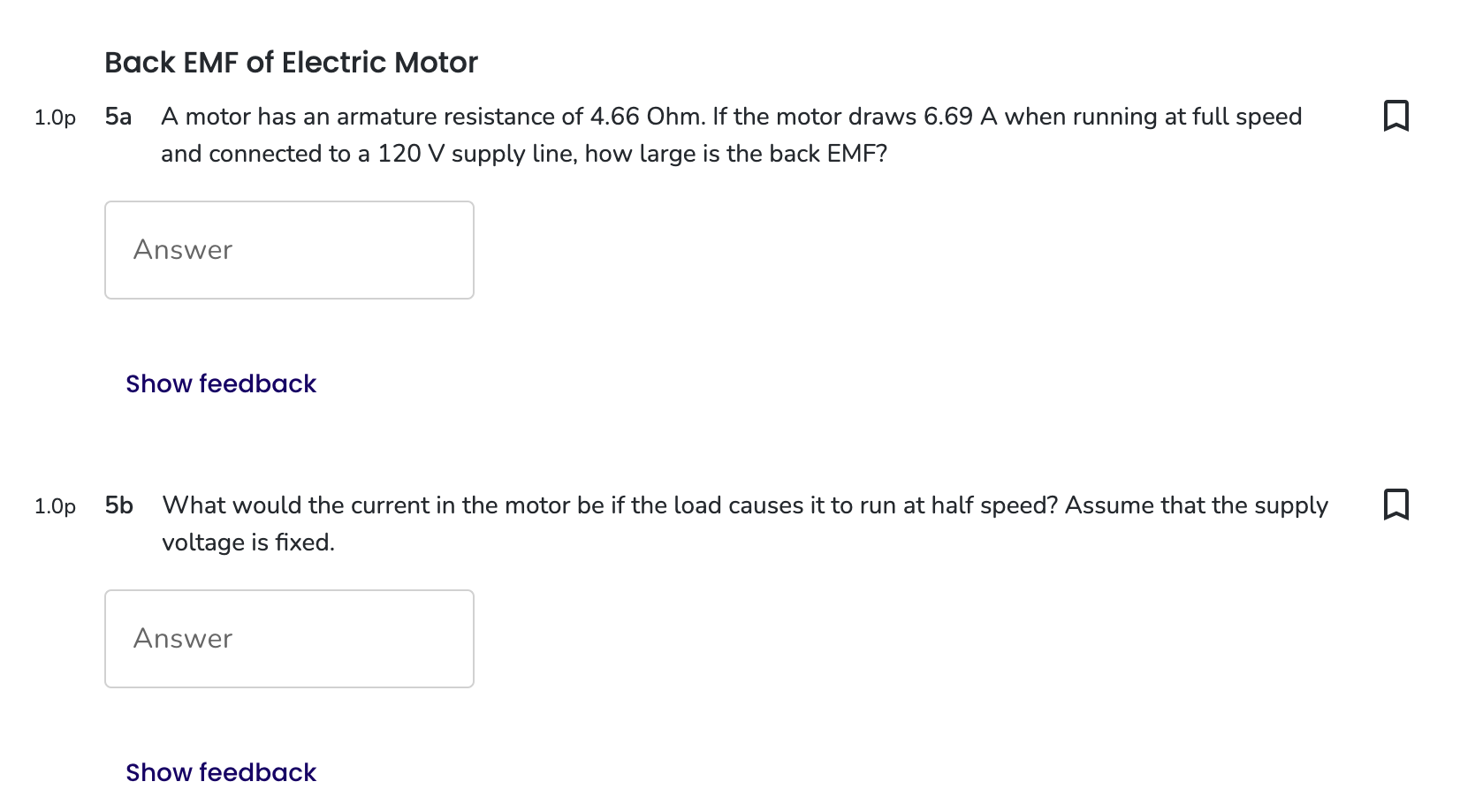Click the heading Back EMF of Electric Motor

tap(291, 62)
